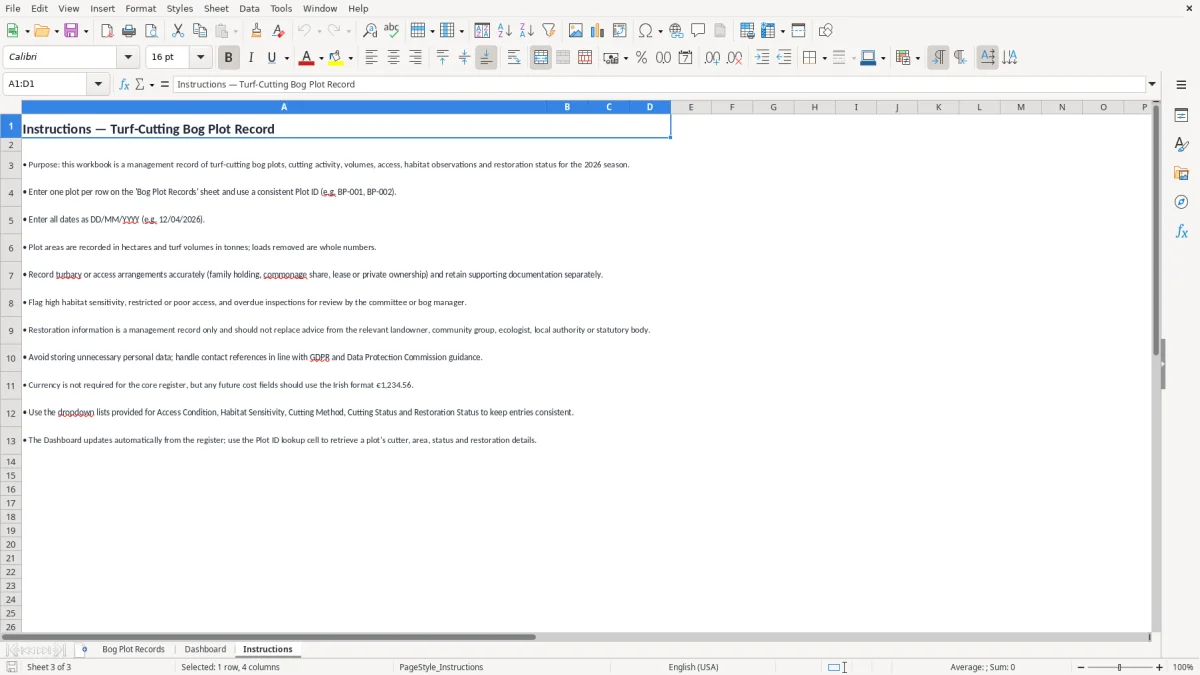This screenshot has width=1200, height=675.
Task: Toggle Print Preview
Action: [151, 31]
